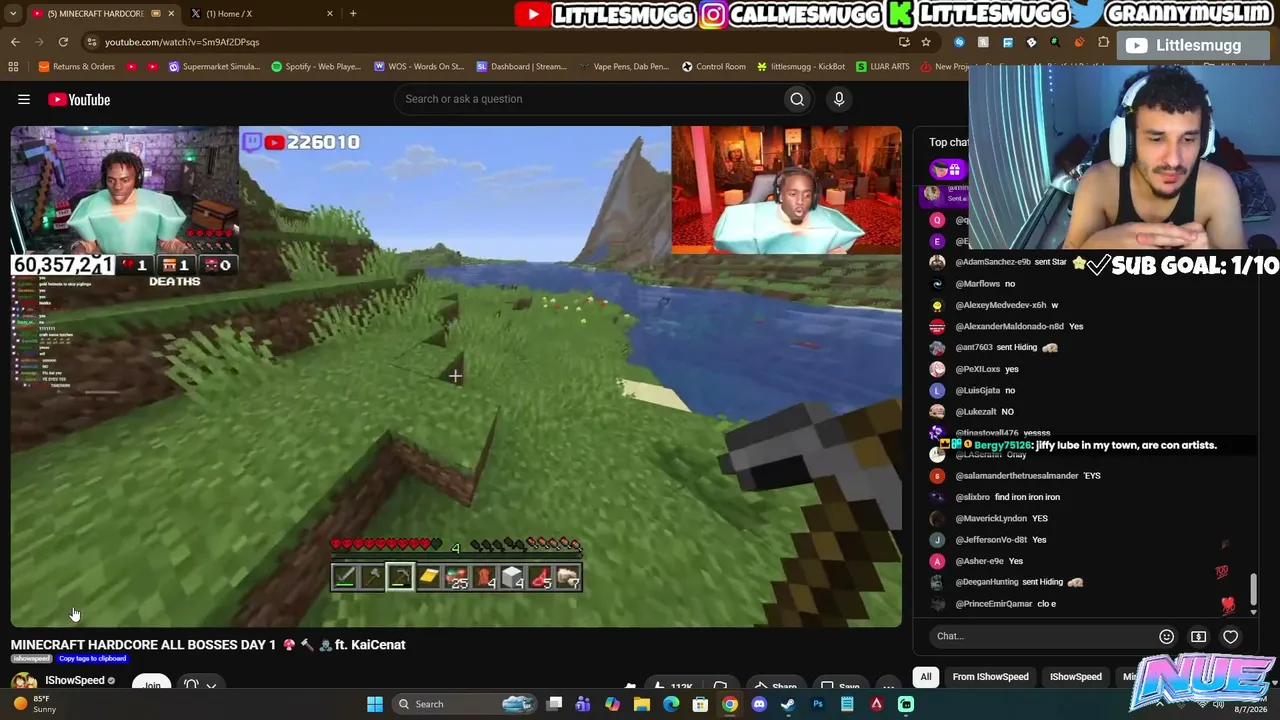Viewport: 1280px width, 720px height.
Task: Open Discord from the taskbar
Action: coord(759,704)
